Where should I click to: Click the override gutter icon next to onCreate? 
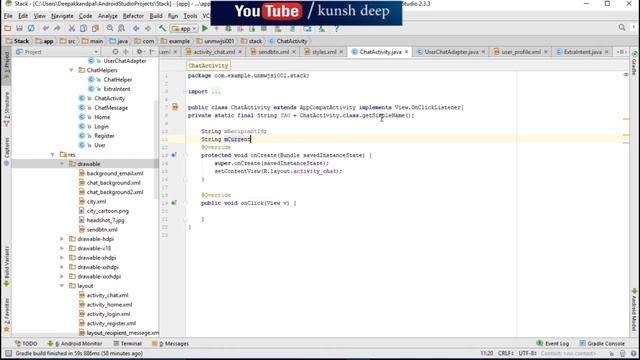click(174, 155)
